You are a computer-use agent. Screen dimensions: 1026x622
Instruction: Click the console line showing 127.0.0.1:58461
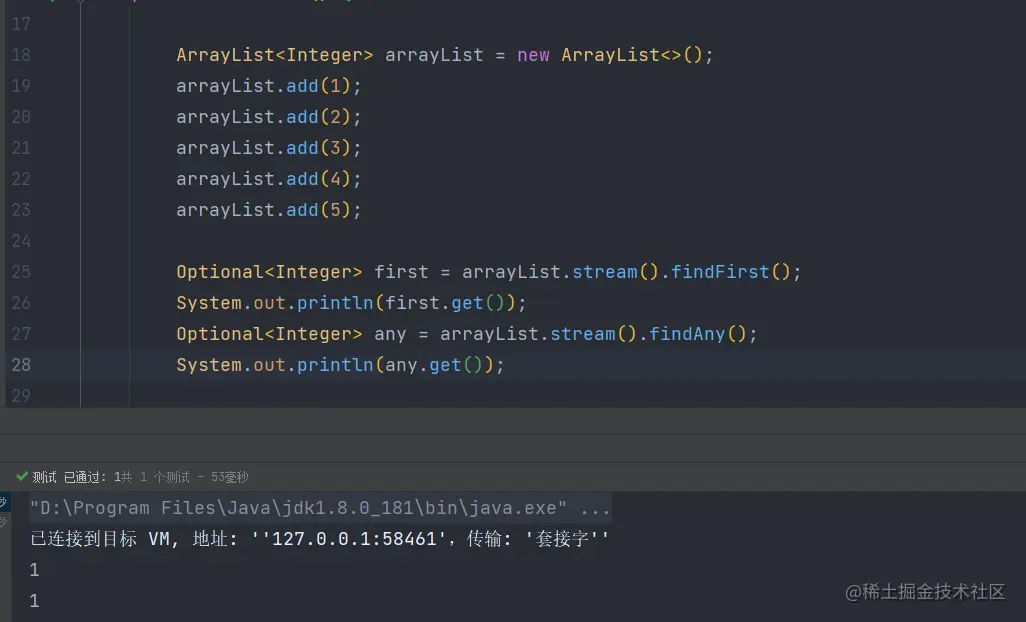pyautogui.click(x=319, y=539)
